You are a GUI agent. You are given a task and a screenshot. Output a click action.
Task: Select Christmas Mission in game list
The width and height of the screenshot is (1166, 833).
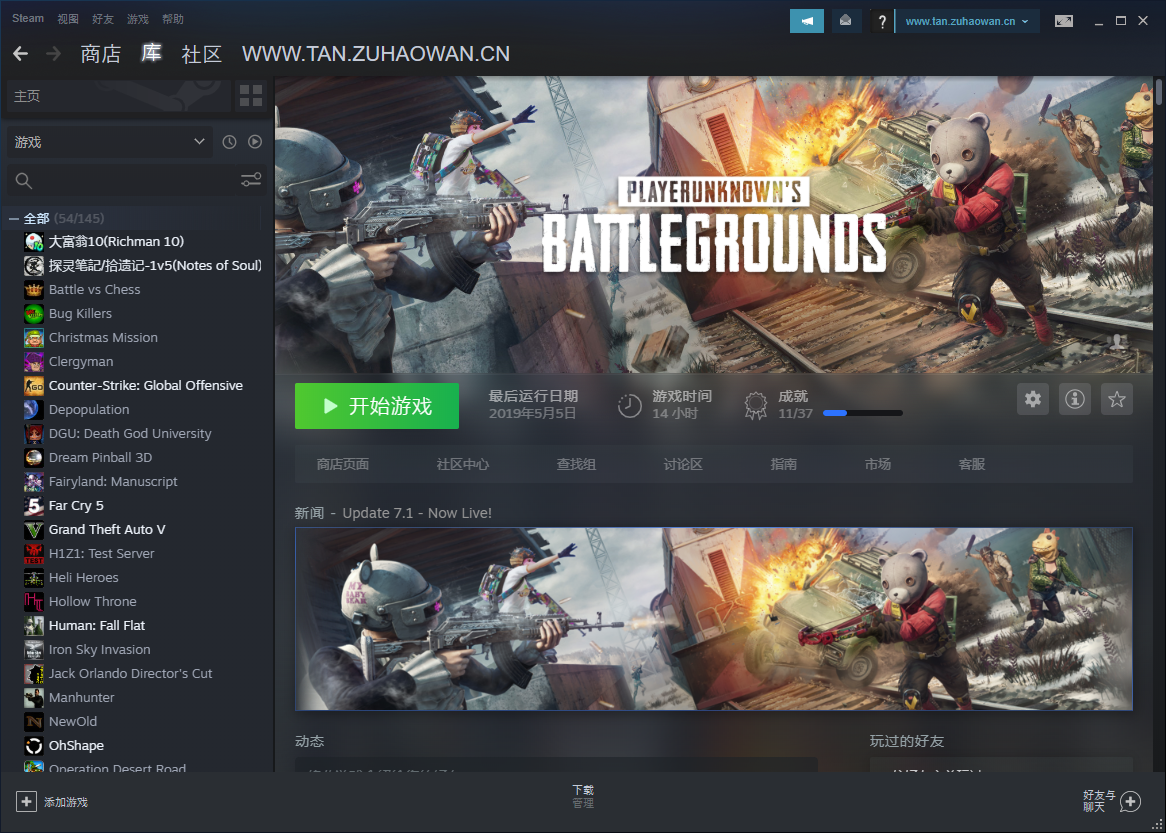tap(103, 338)
